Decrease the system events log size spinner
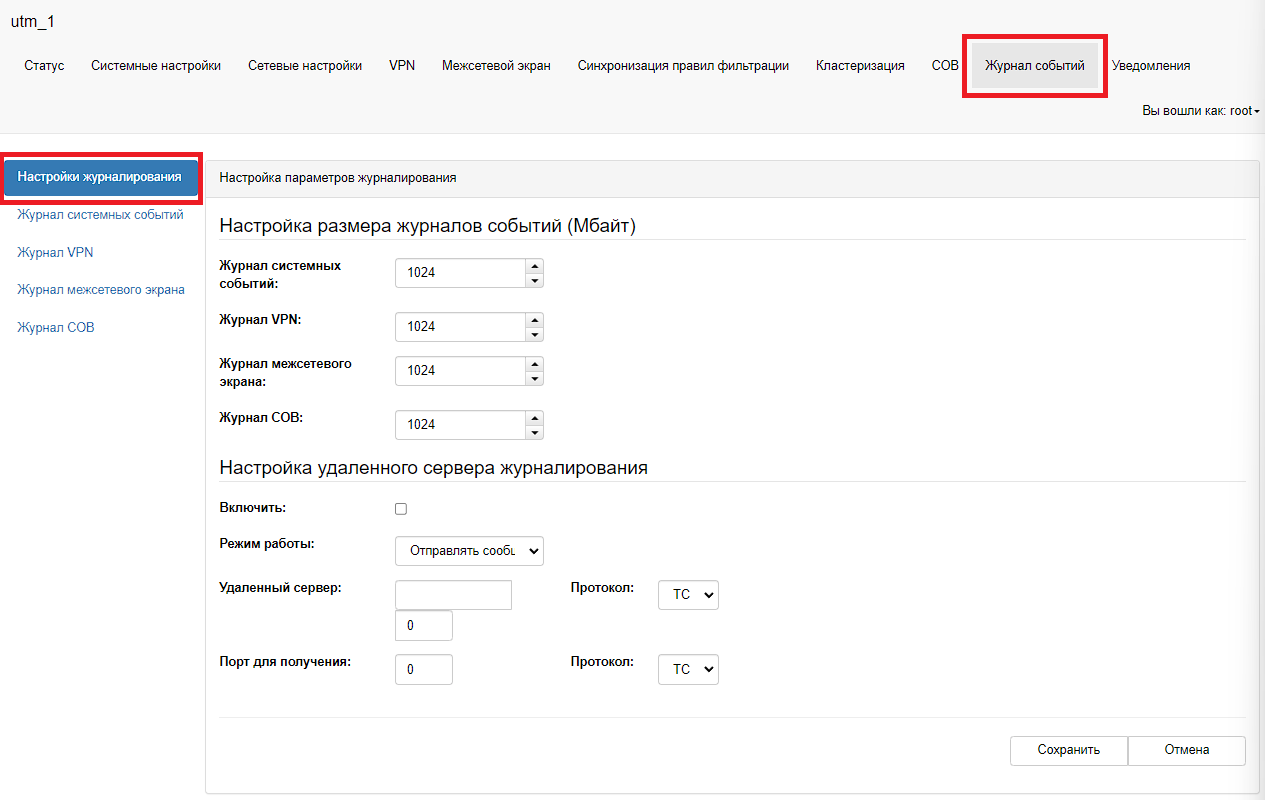The height and width of the screenshot is (800, 1265). point(534,281)
